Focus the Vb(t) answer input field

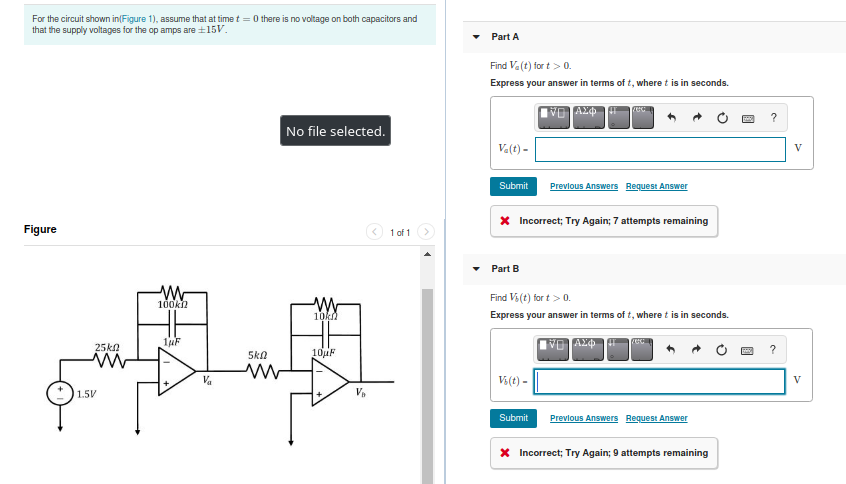tap(659, 381)
